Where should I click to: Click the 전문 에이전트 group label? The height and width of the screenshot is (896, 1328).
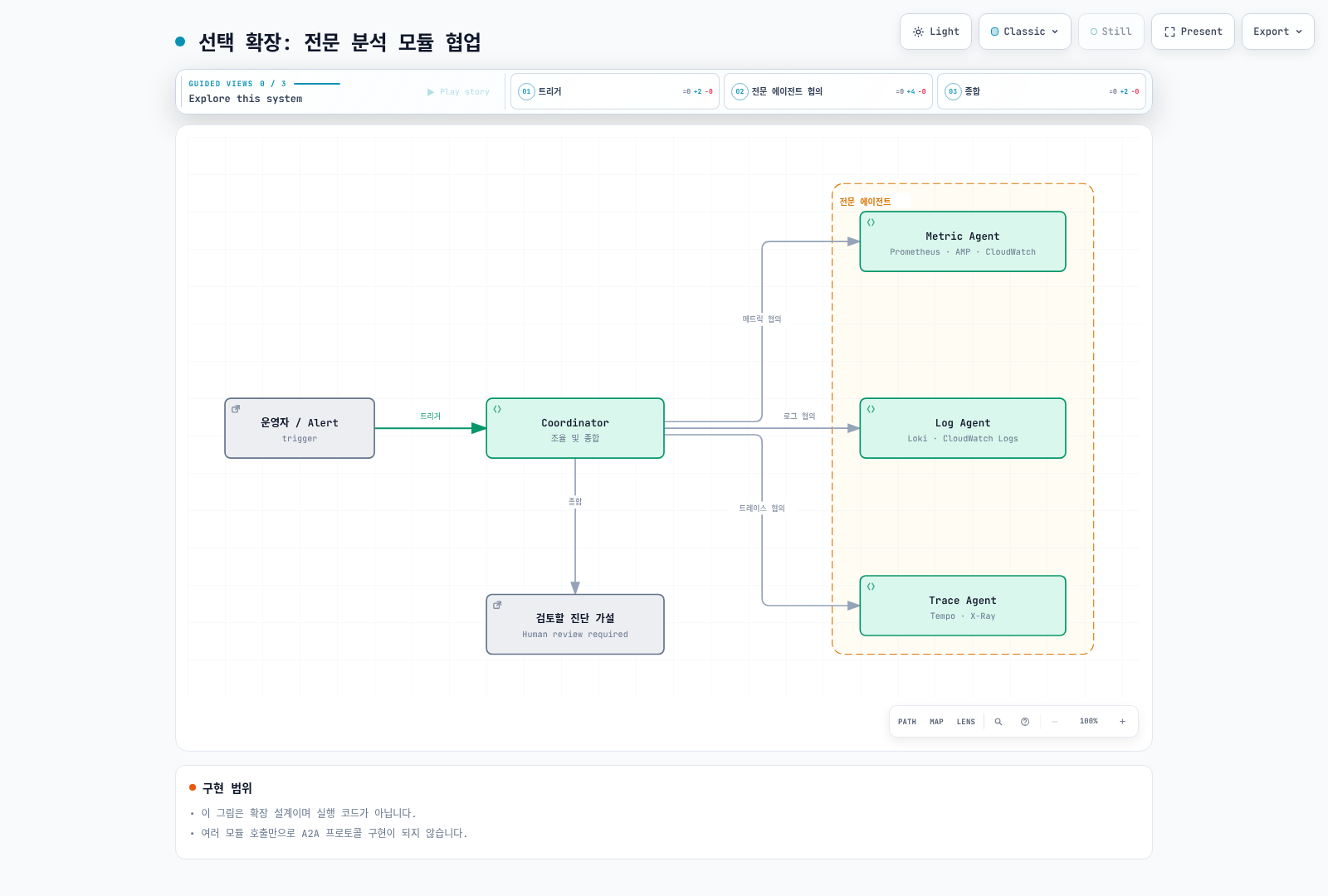coord(865,202)
